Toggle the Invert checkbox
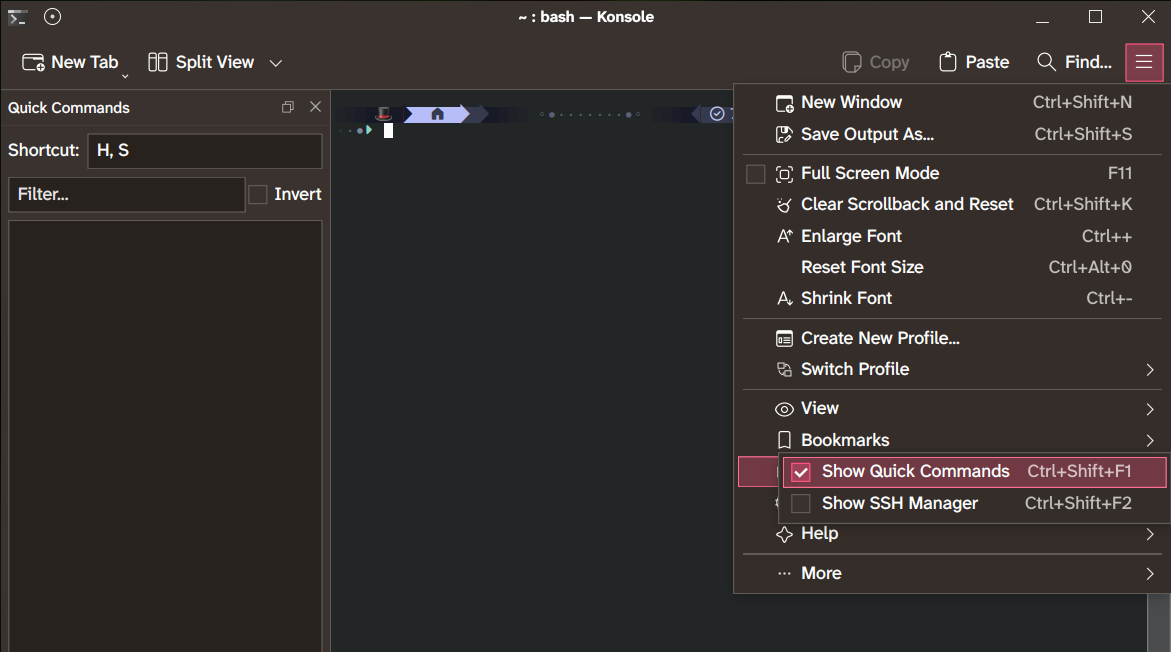The height and width of the screenshot is (652, 1171). coord(258,194)
